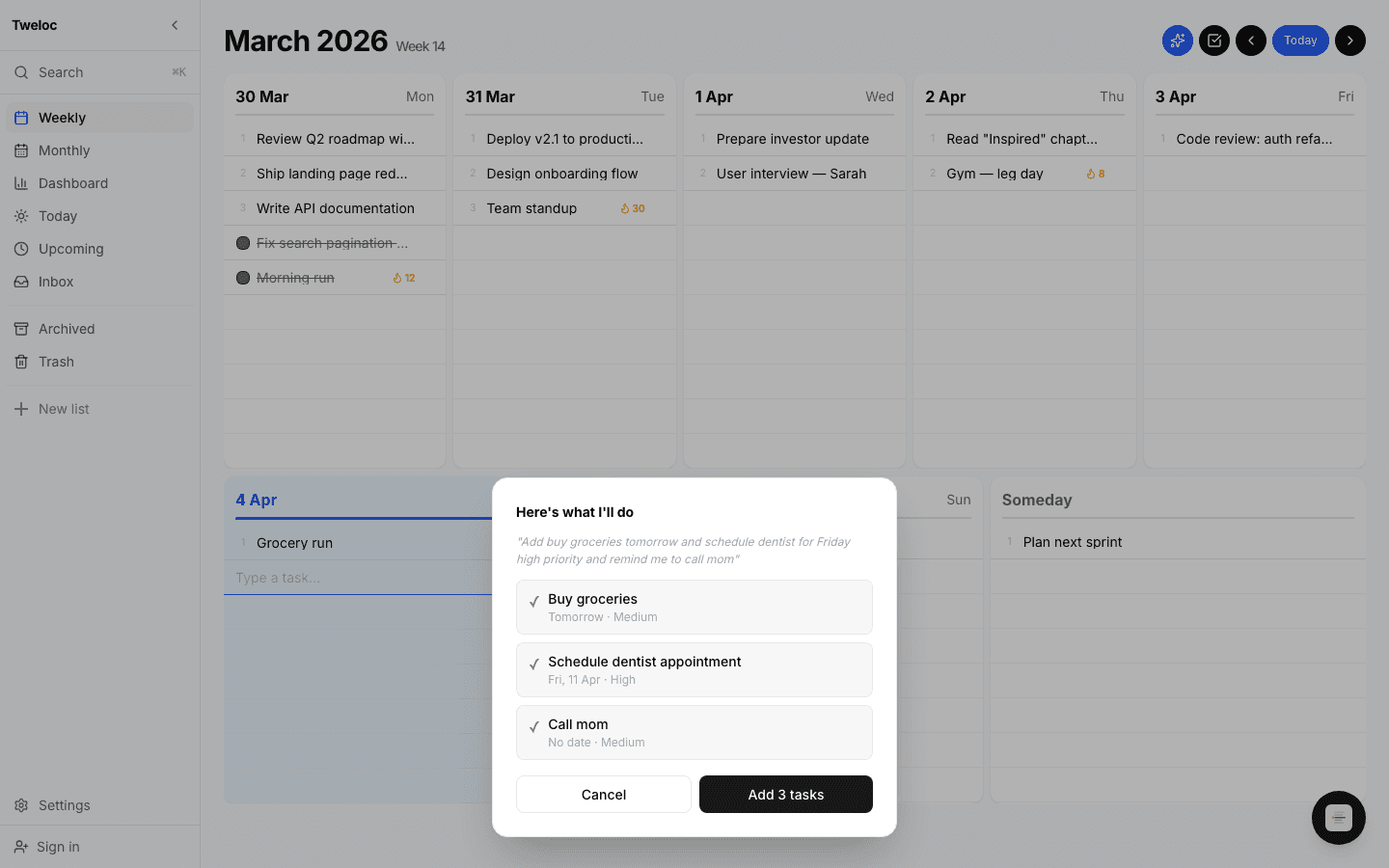Go to the next week with the right chevron
1389x868 pixels.
(x=1349, y=41)
